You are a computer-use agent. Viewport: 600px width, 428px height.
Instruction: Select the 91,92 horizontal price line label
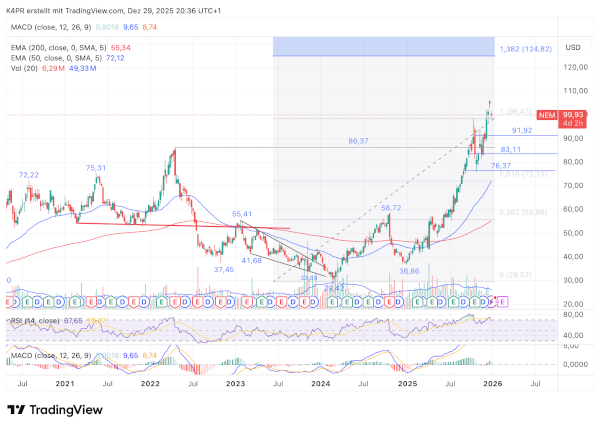[521, 130]
